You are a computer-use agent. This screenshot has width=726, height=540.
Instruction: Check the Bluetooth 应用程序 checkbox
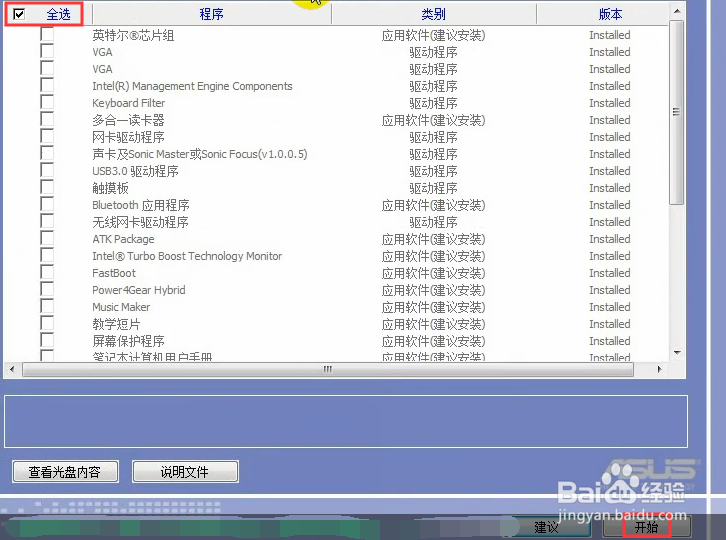(47, 204)
